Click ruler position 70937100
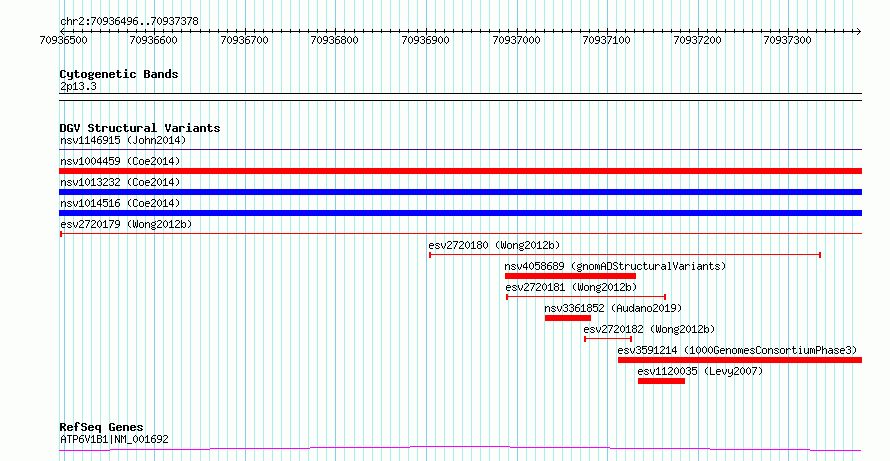This screenshot has height=461, width=890. coord(607,40)
